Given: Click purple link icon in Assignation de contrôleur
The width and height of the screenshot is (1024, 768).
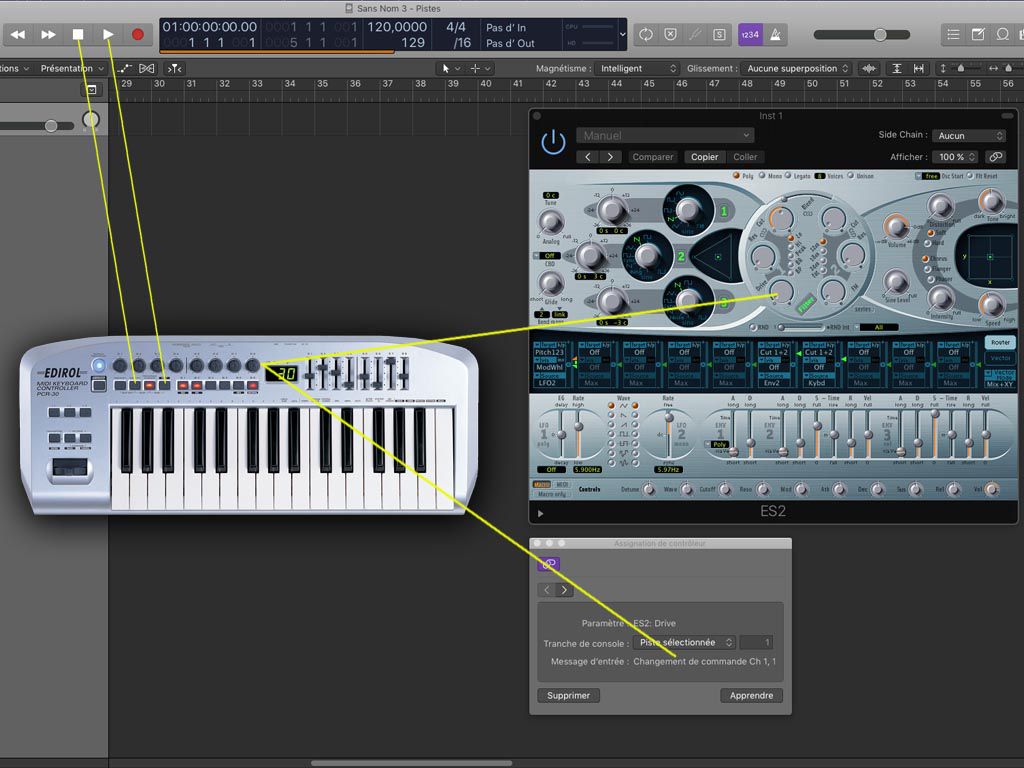Looking at the screenshot, I should tap(549, 564).
